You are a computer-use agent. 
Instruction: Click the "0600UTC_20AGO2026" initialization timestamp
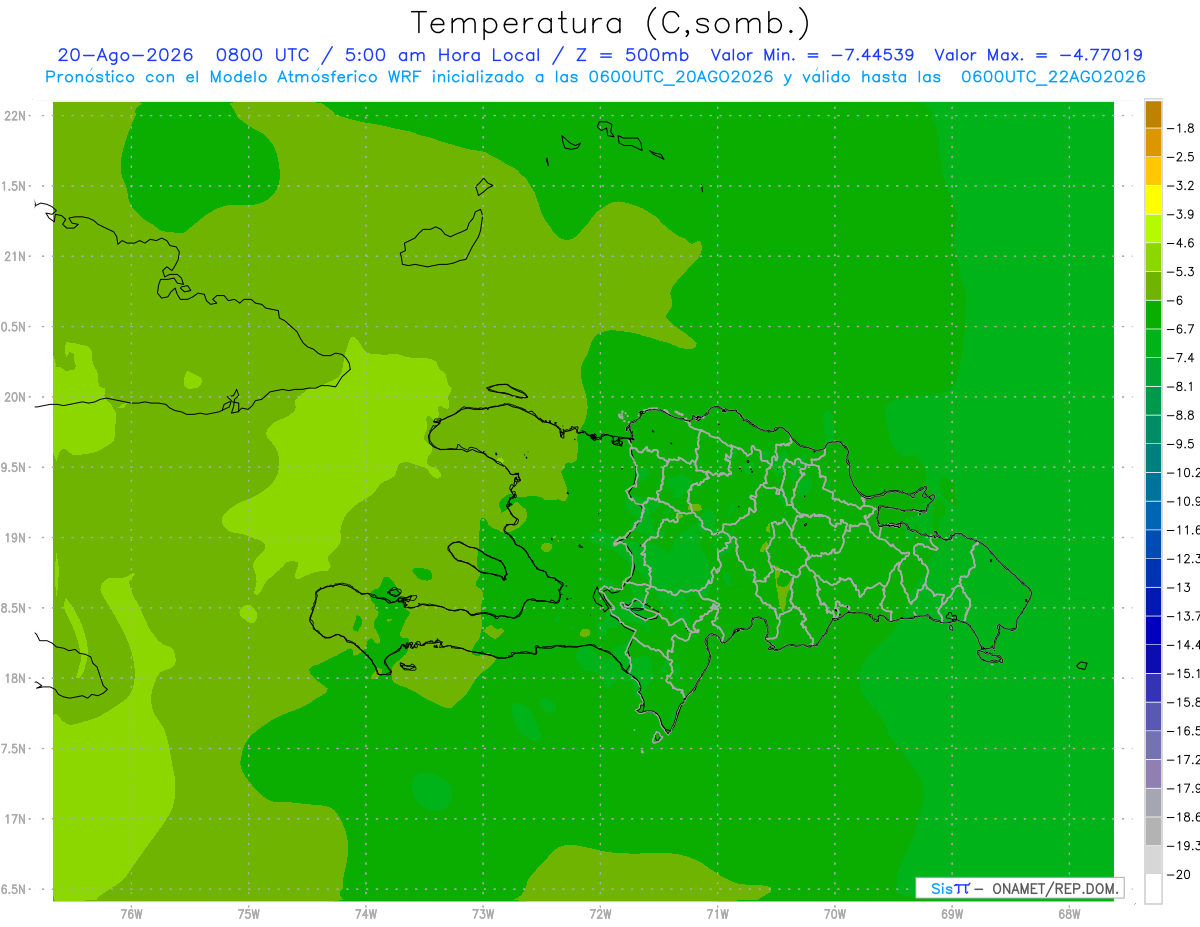681,77
